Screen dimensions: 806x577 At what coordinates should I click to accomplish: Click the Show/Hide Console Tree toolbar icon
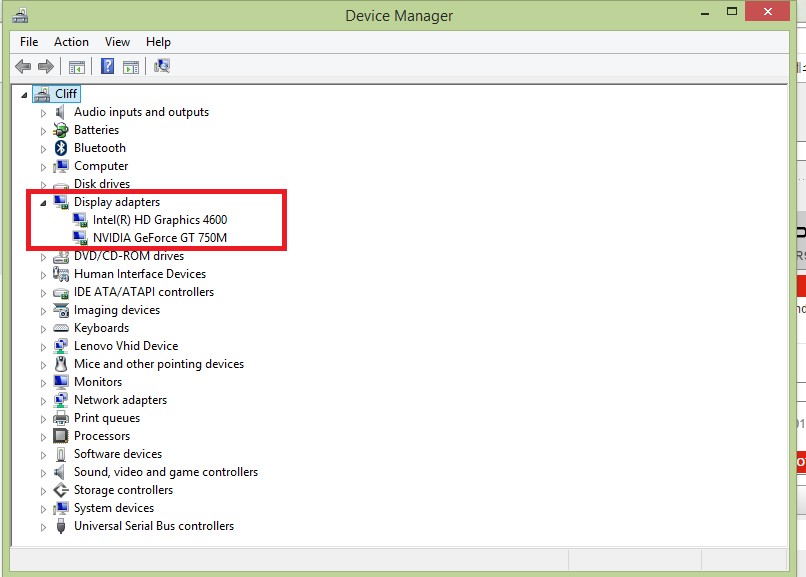[76, 67]
